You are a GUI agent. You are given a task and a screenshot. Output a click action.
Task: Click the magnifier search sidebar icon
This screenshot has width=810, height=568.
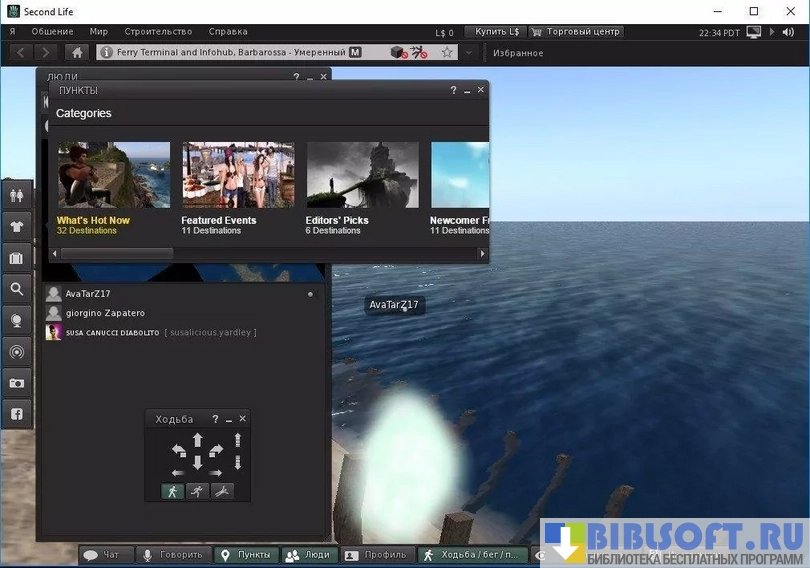(x=16, y=289)
